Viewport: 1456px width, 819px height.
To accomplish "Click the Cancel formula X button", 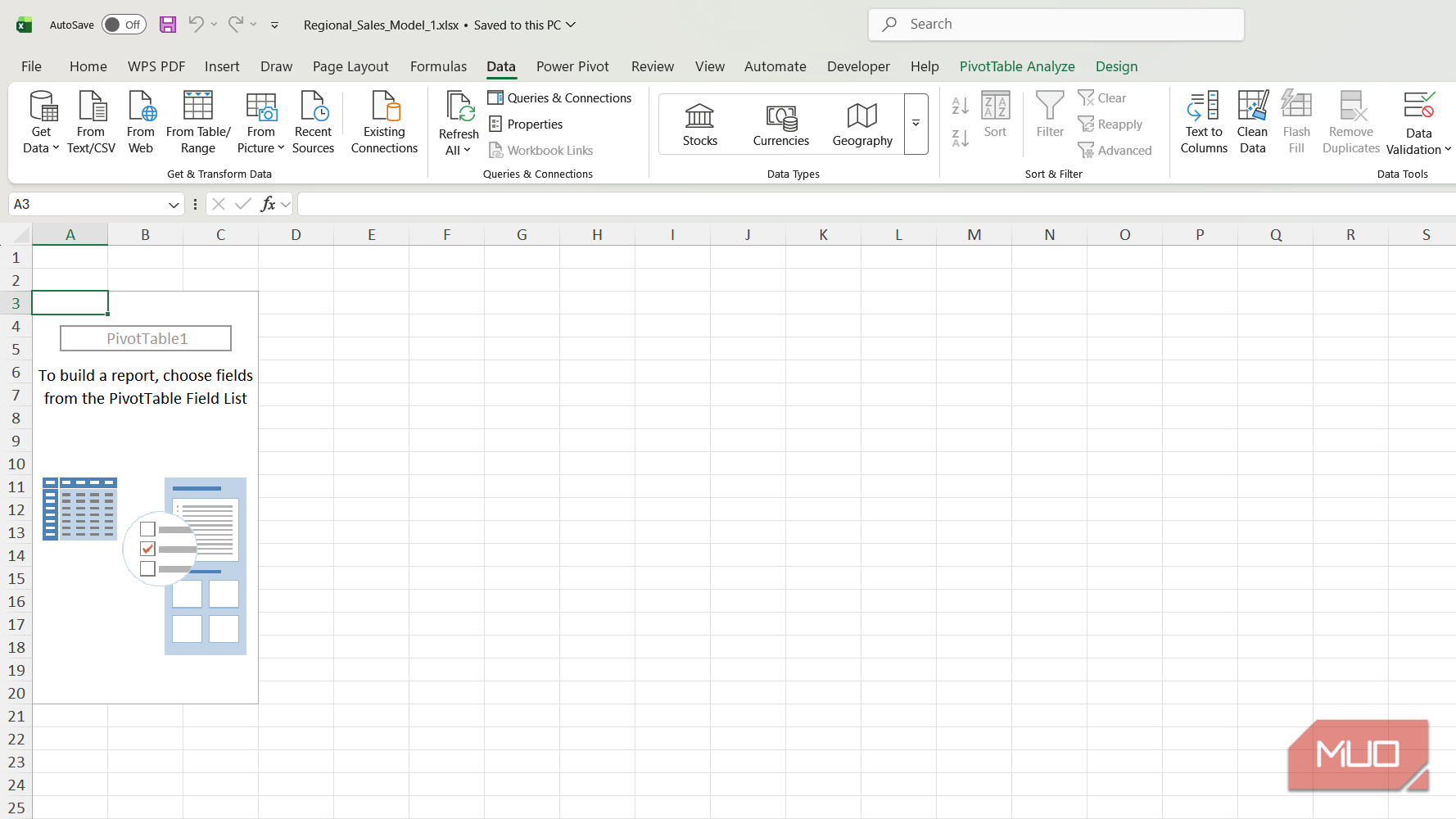I will (219, 205).
